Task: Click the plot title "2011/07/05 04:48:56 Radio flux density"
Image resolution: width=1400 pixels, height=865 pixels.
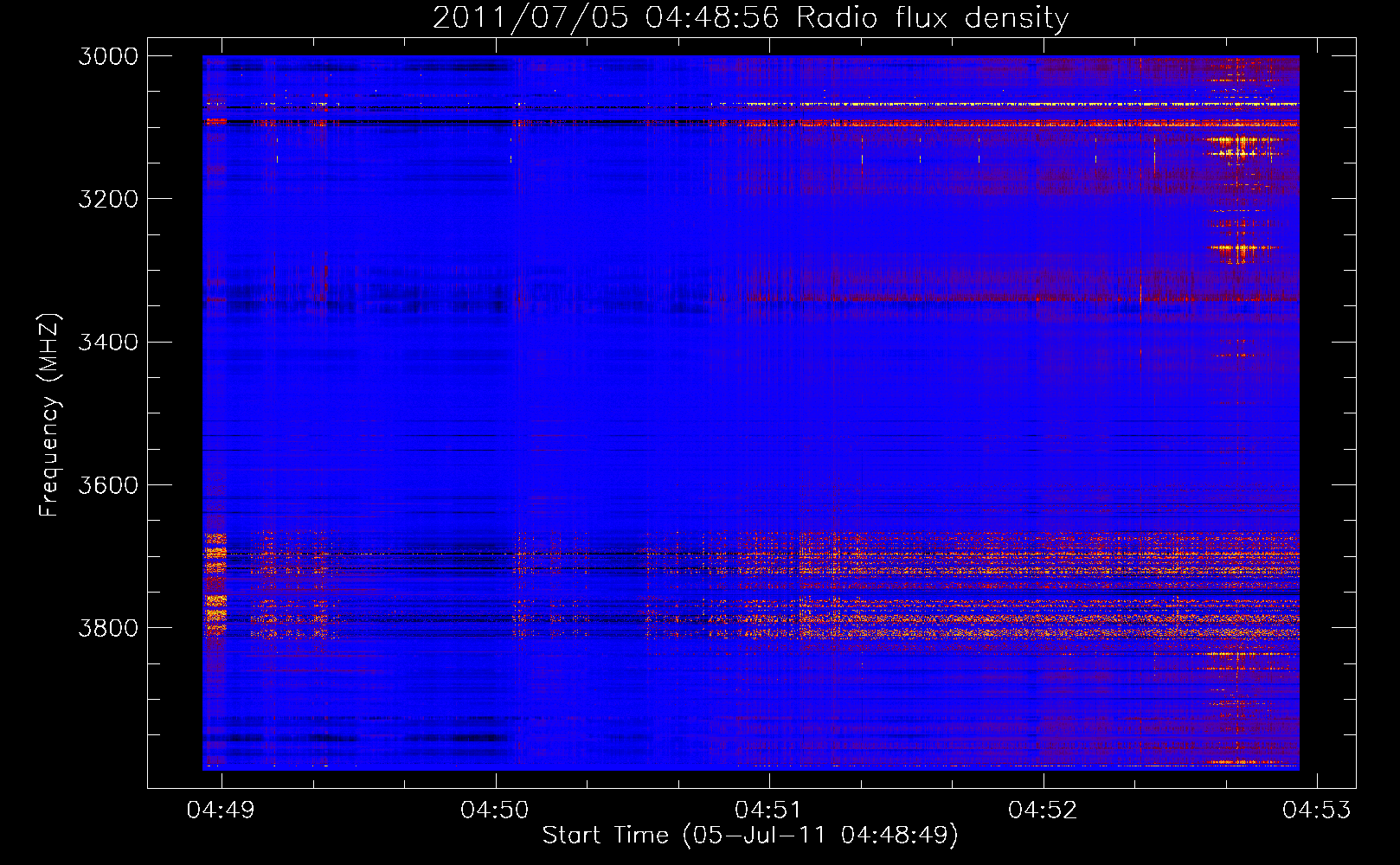Action: click(x=750, y=18)
